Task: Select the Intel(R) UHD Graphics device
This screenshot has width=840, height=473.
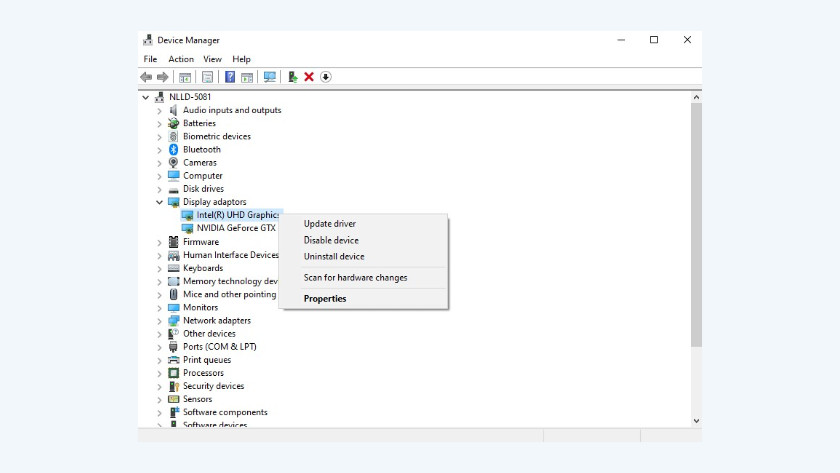Action: (x=237, y=215)
